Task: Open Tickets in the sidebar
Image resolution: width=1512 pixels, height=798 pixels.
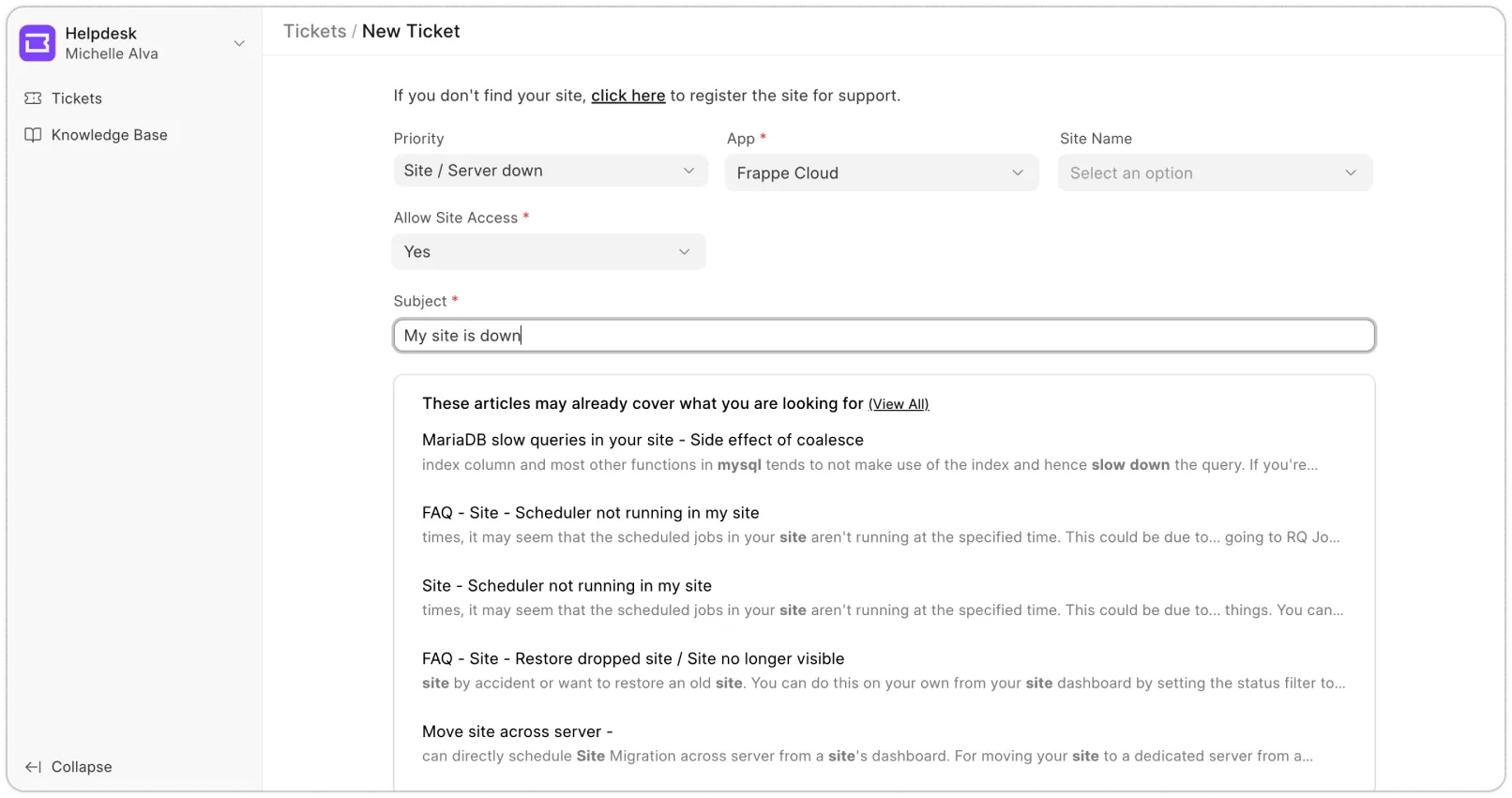Action: [77, 98]
